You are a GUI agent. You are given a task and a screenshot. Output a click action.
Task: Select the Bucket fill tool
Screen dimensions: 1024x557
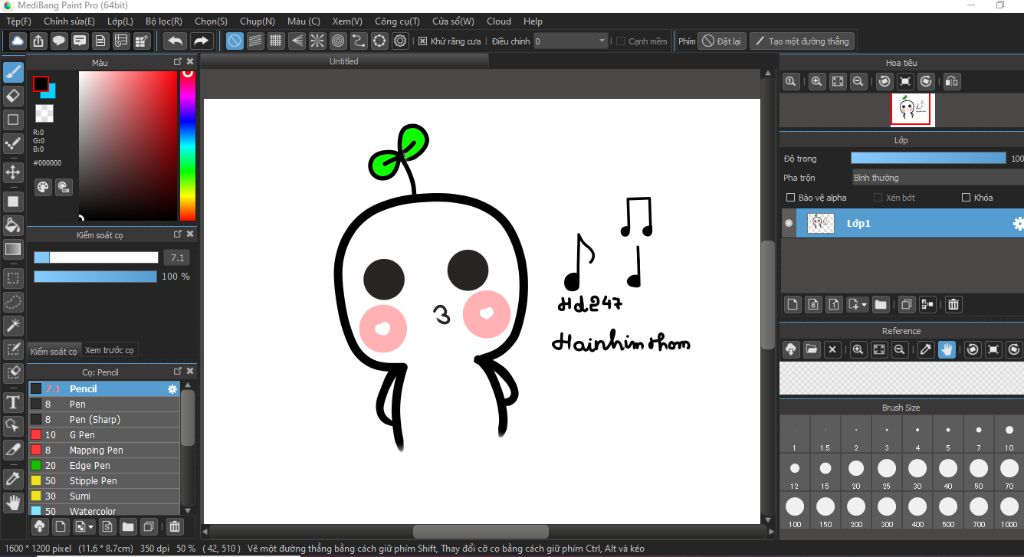pyautogui.click(x=13, y=224)
